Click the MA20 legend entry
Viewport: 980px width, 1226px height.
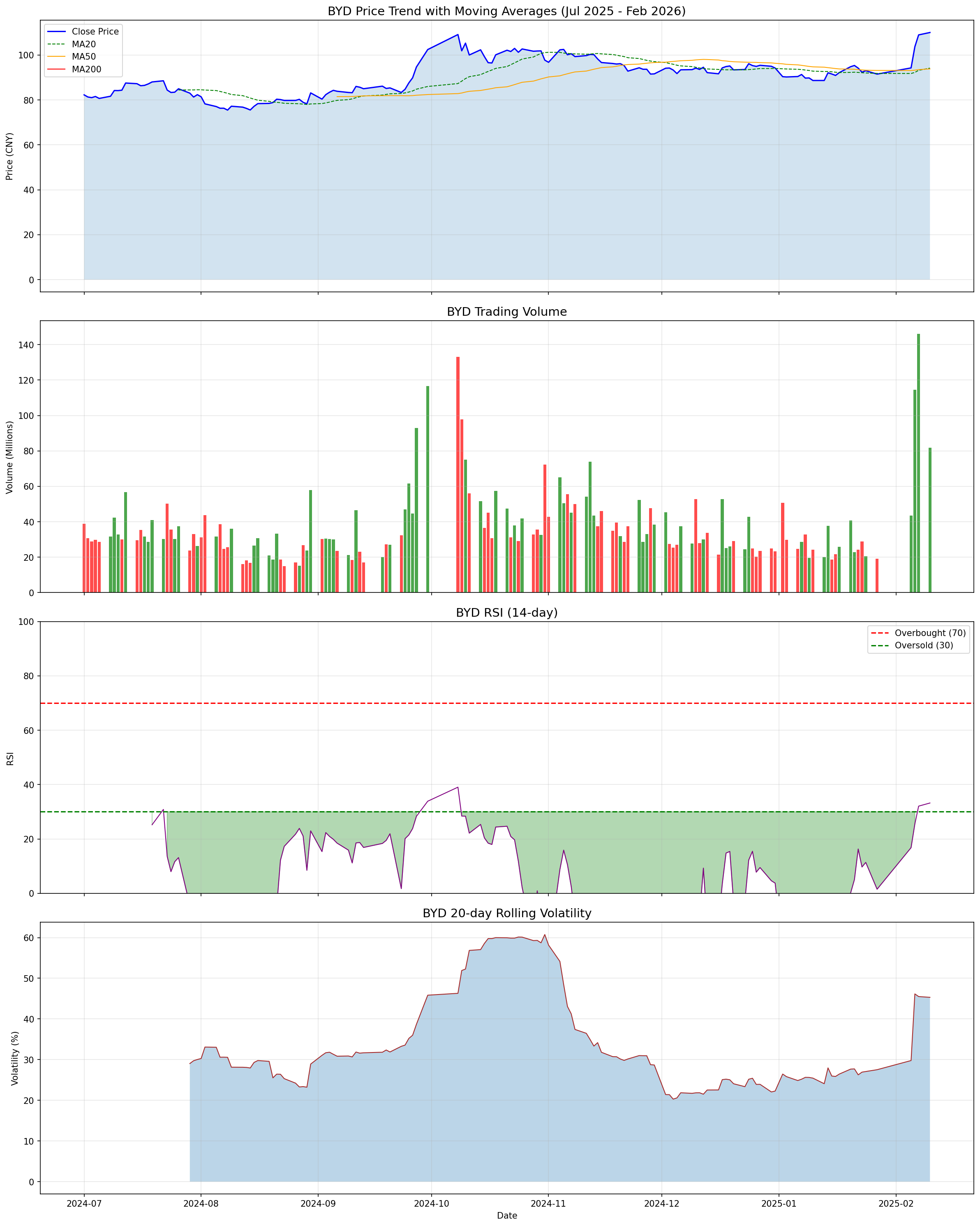pos(83,44)
